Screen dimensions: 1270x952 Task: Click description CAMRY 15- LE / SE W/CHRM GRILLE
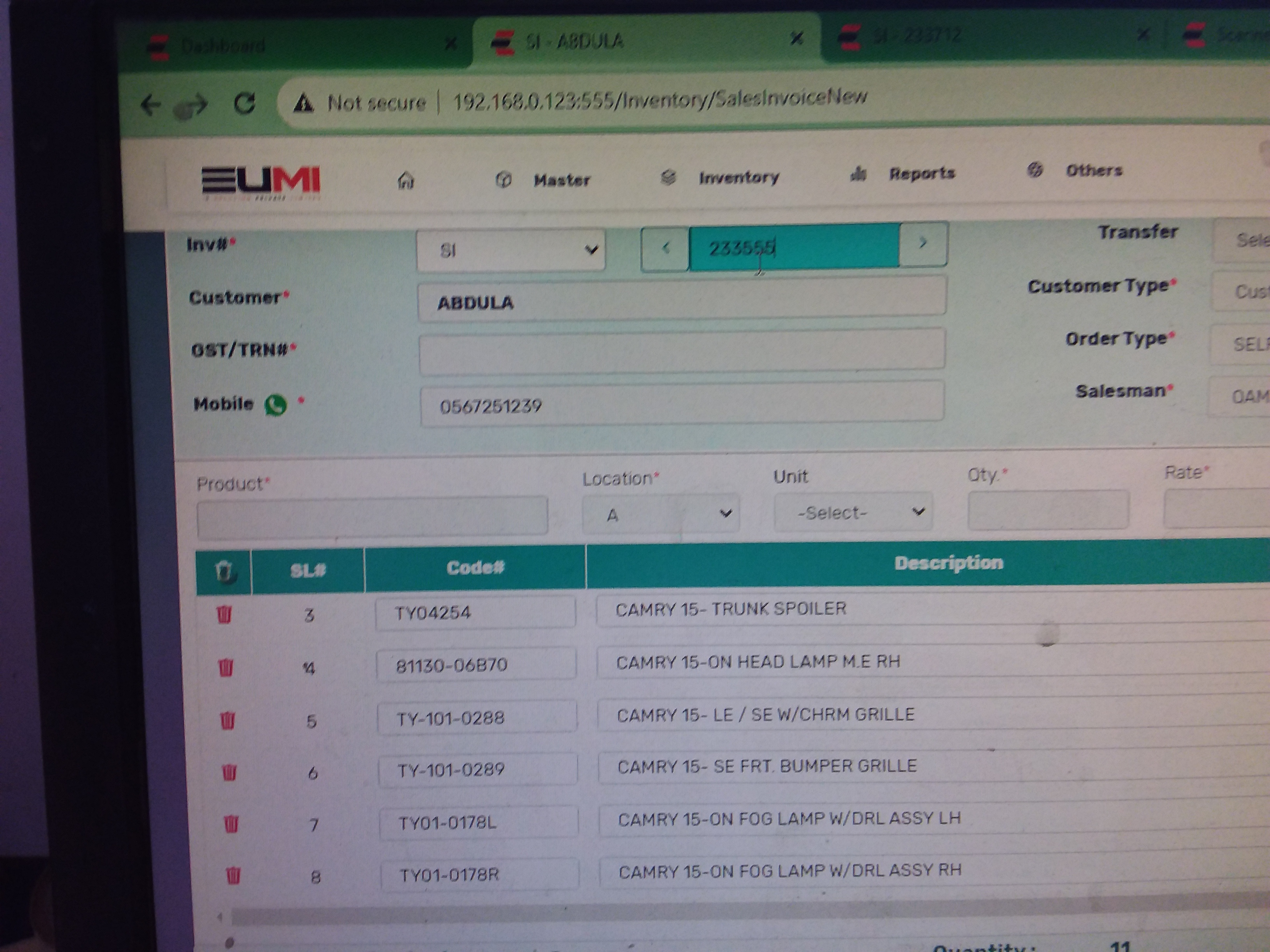click(x=765, y=715)
